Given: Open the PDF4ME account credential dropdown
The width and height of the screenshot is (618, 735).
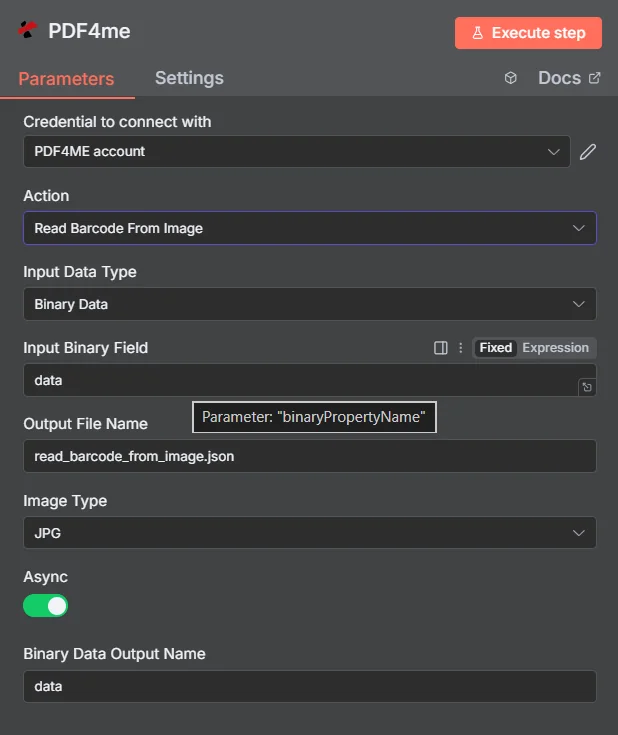Looking at the screenshot, I should coord(297,151).
